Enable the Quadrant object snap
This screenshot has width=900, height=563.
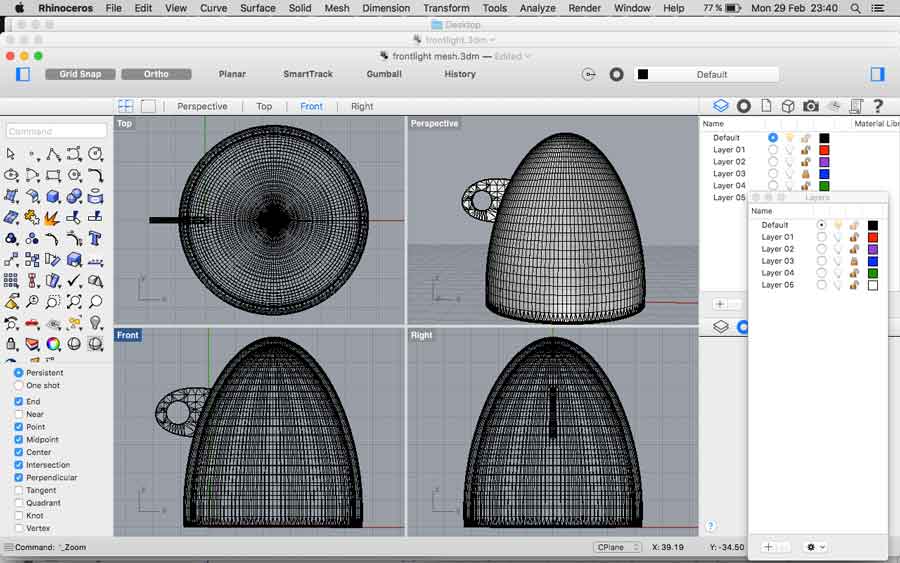coord(18,503)
